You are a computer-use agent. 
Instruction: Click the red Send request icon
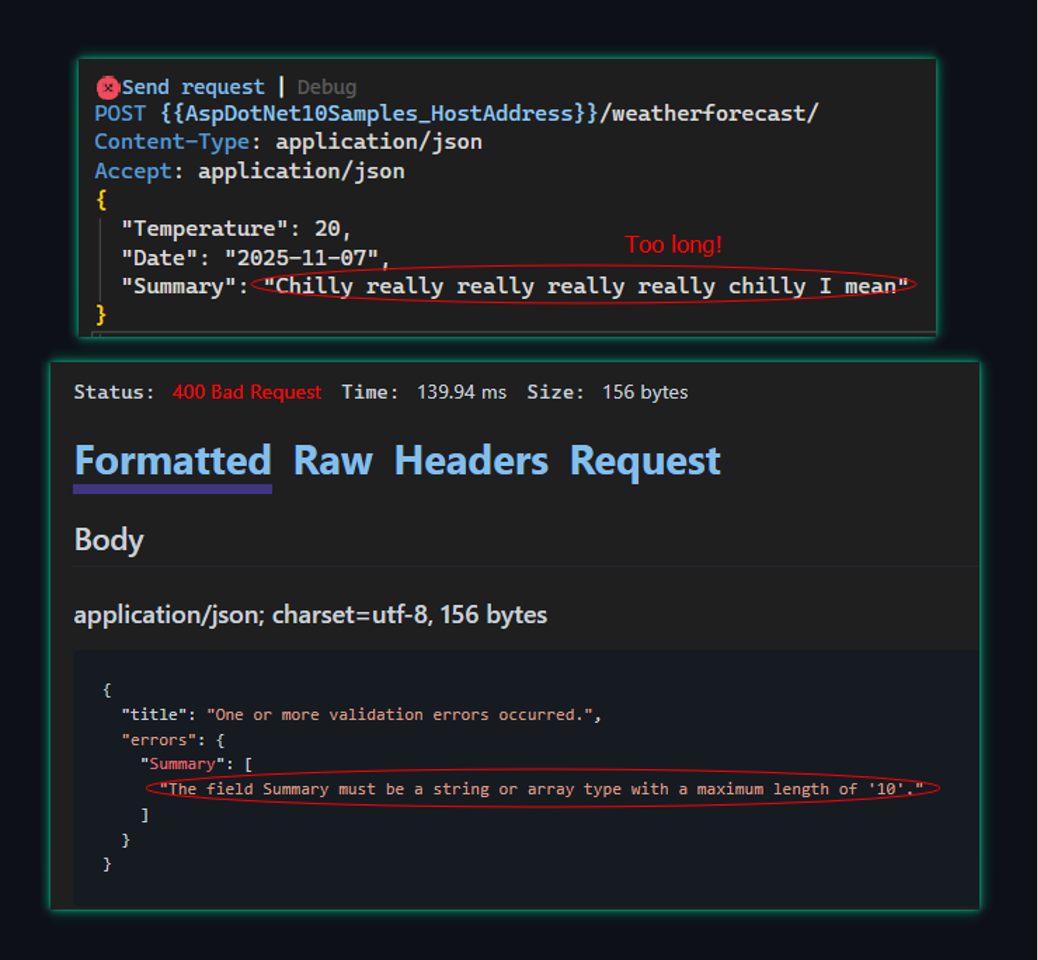click(x=109, y=87)
